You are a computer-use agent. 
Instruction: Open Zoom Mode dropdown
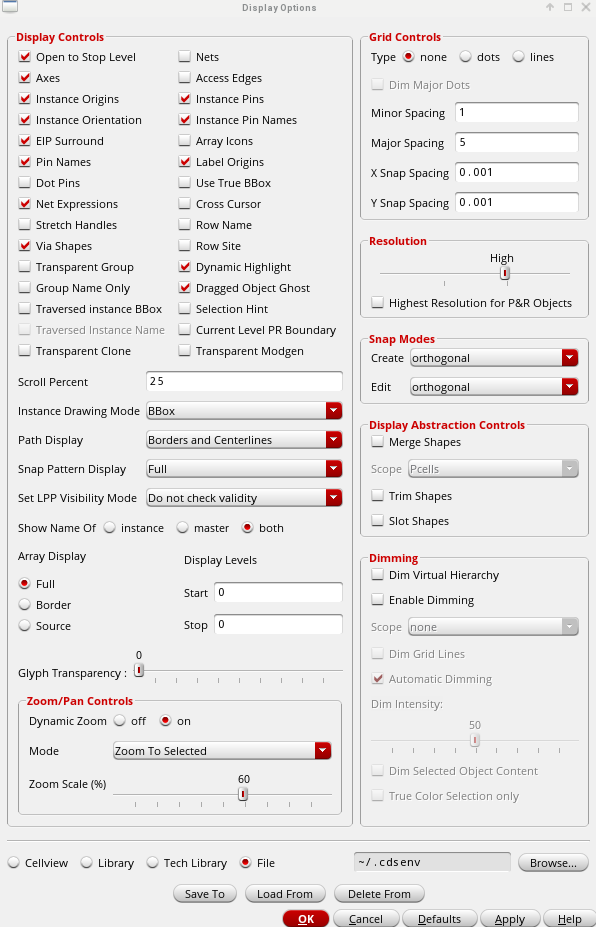(x=222, y=751)
